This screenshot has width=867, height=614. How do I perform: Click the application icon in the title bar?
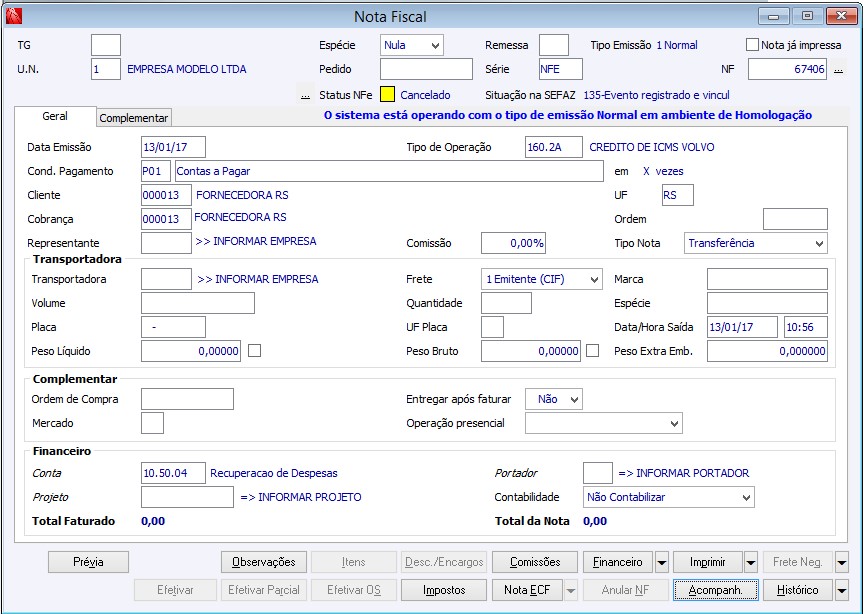(x=14, y=15)
